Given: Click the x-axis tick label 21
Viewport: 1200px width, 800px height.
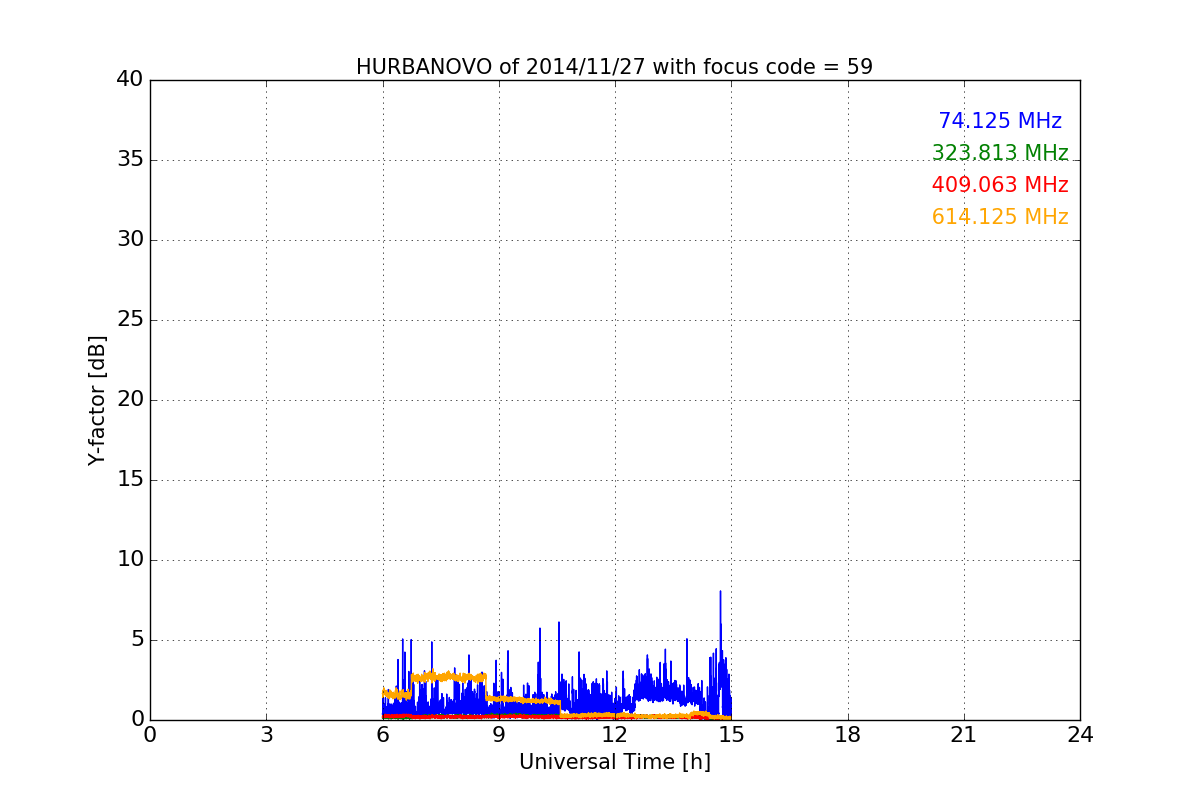Looking at the screenshot, I should pyautogui.click(x=964, y=735).
